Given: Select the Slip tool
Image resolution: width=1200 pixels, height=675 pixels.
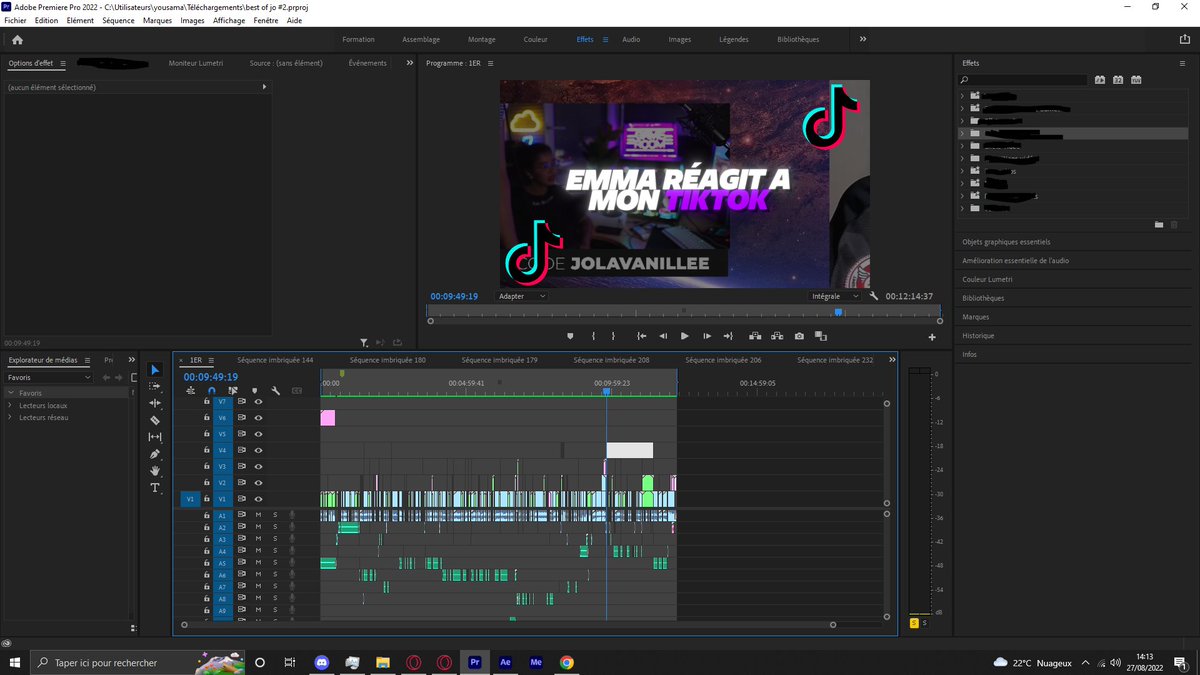Looking at the screenshot, I should tap(155, 437).
